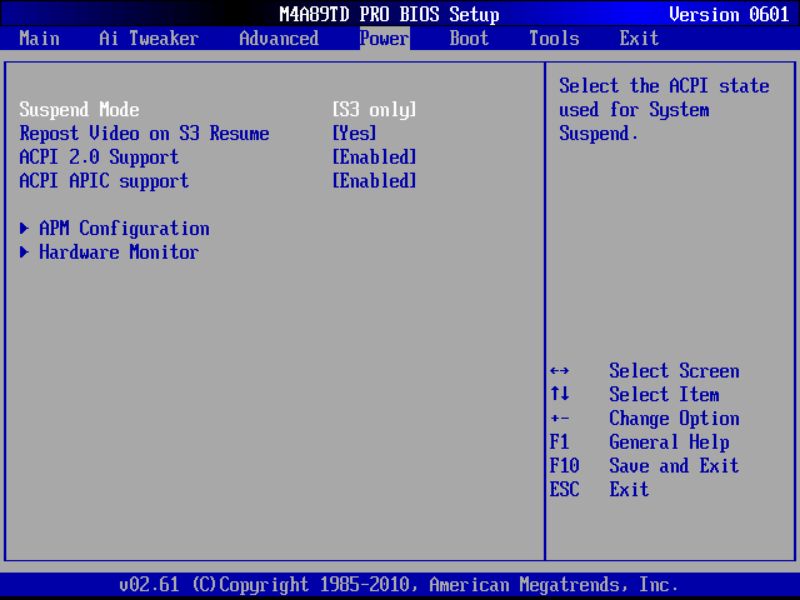Expand the APM Configuration submenu

[124, 228]
